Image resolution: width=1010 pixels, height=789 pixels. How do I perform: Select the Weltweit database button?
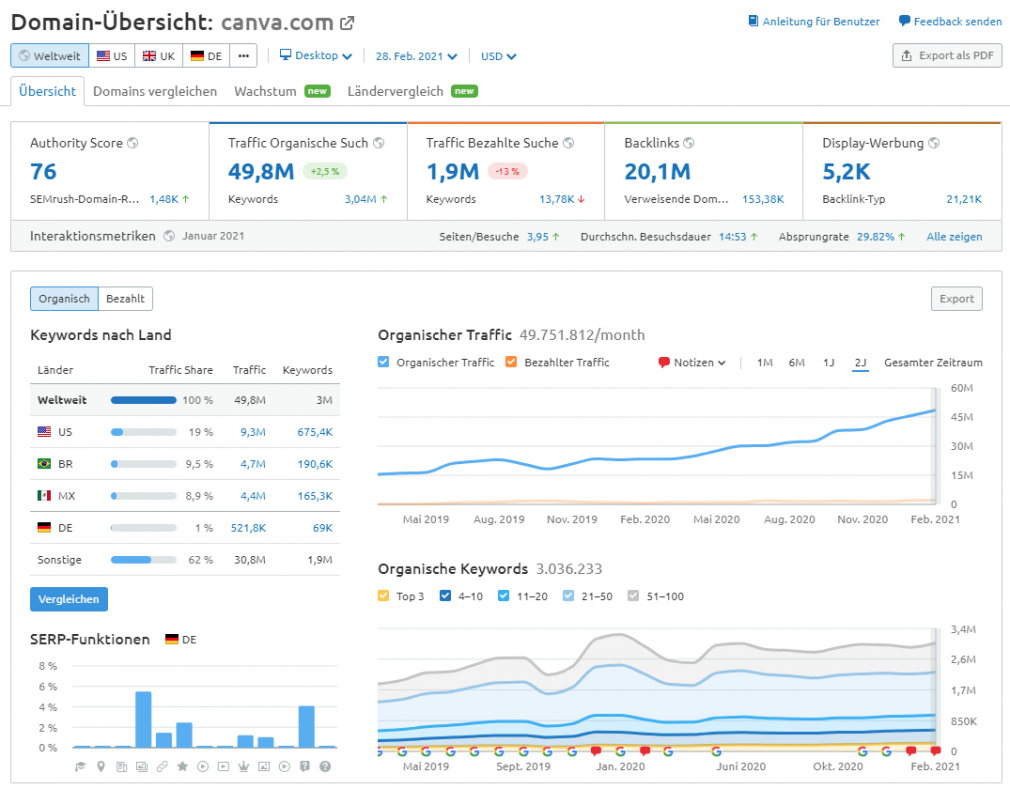point(50,56)
